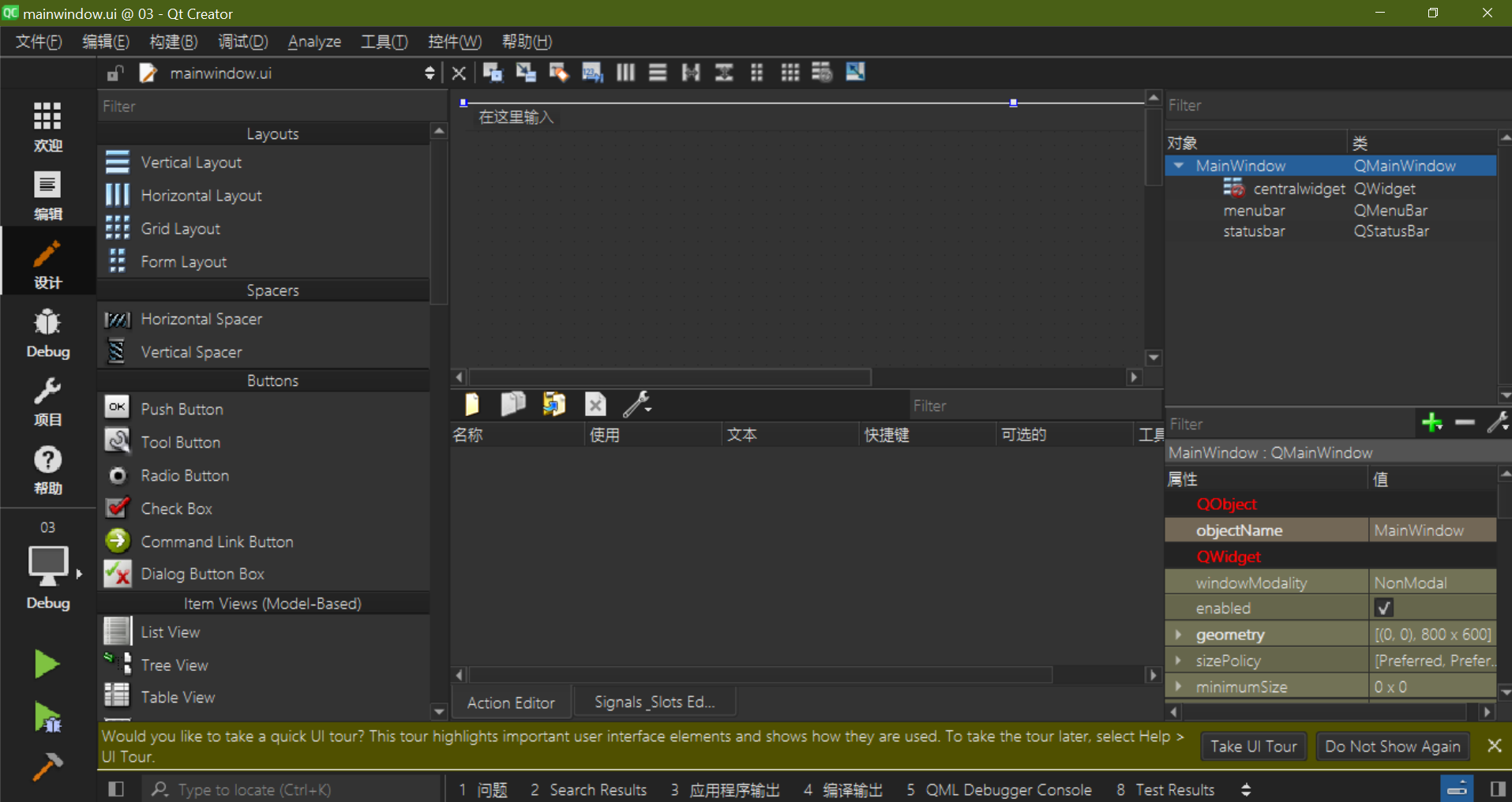Open the 构建(B) menu
1512x802 pixels.
pyautogui.click(x=173, y=42)
